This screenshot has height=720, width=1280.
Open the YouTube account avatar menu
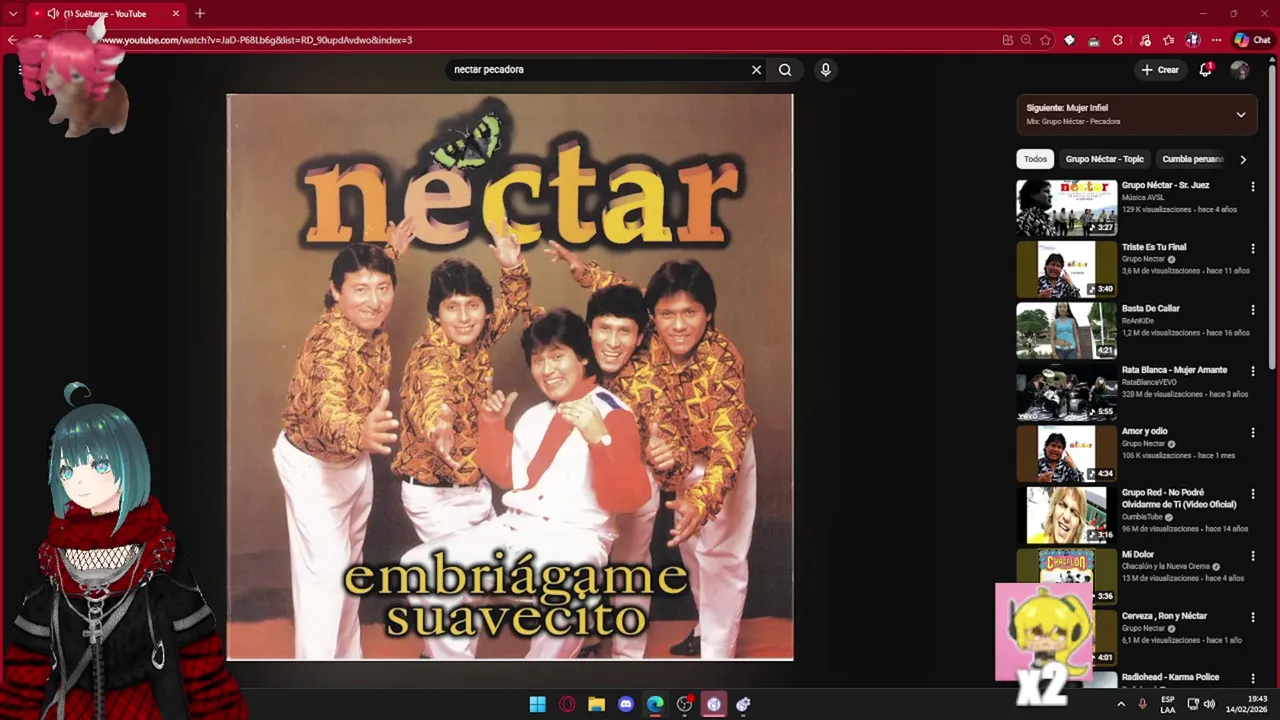point(1240,70)
